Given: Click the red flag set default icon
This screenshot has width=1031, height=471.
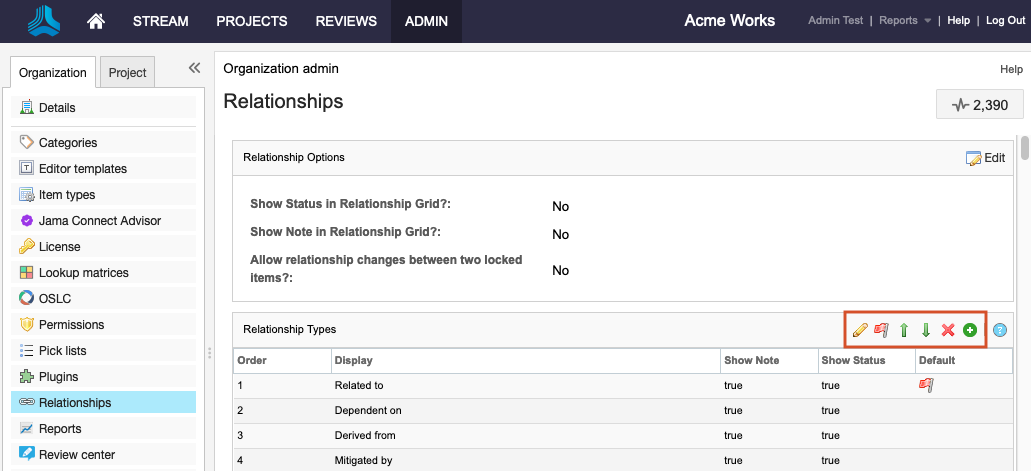Looking at the screenshot, I should (x=882, y=330).
